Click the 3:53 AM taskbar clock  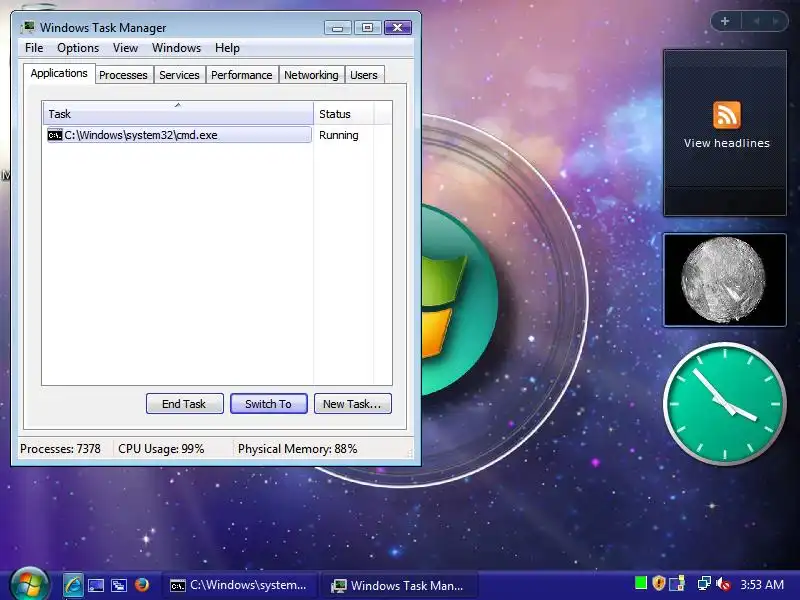click(x=762, y=584)
